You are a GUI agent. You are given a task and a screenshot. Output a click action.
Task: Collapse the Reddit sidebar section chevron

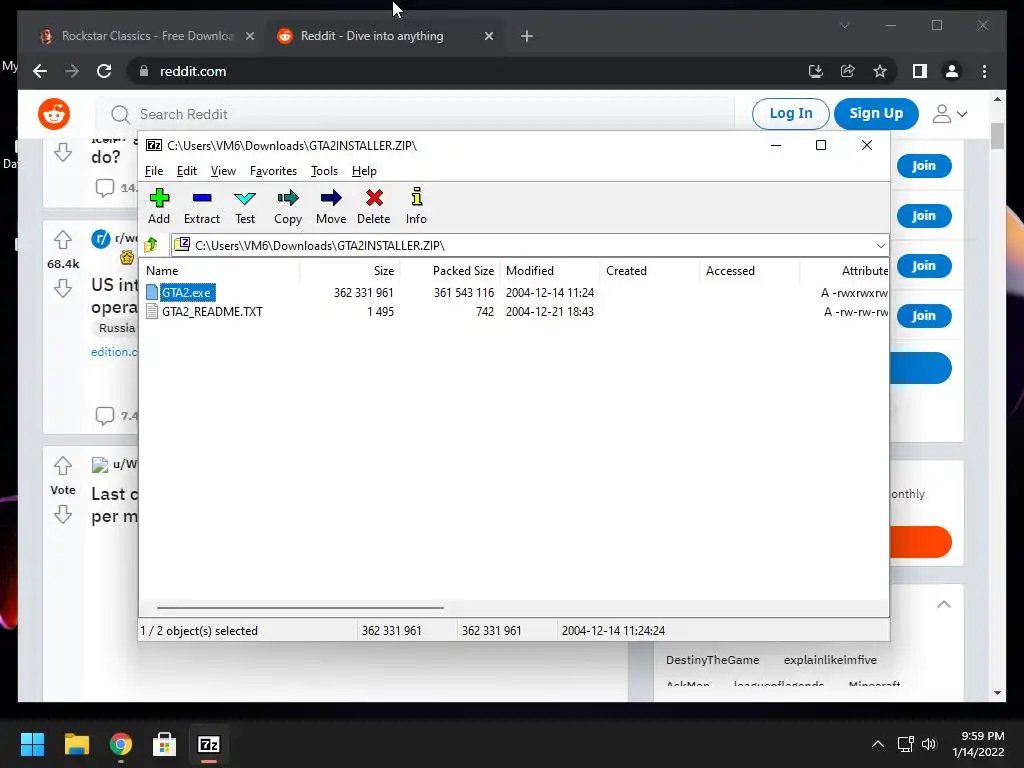944,604
